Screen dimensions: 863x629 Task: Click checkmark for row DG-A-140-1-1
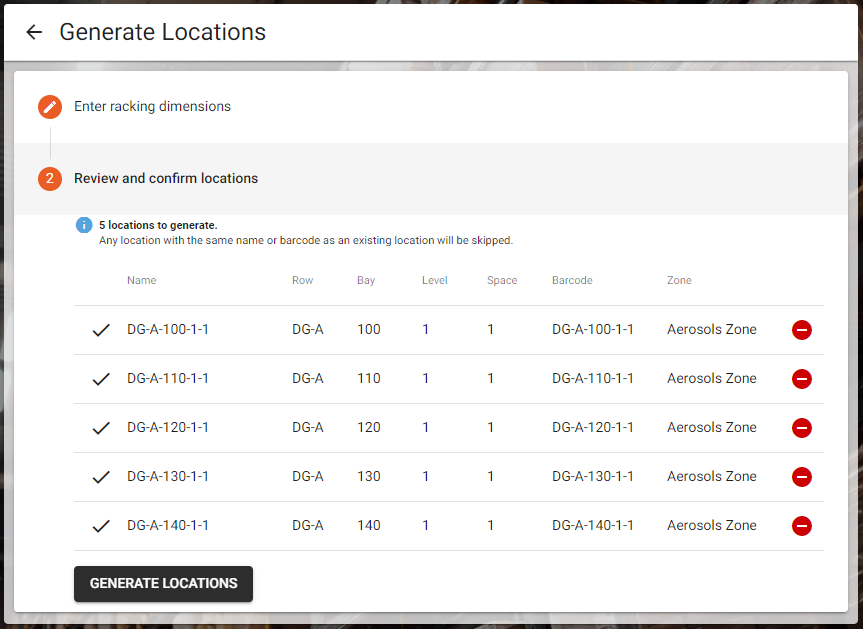click(x=101, y=526)
